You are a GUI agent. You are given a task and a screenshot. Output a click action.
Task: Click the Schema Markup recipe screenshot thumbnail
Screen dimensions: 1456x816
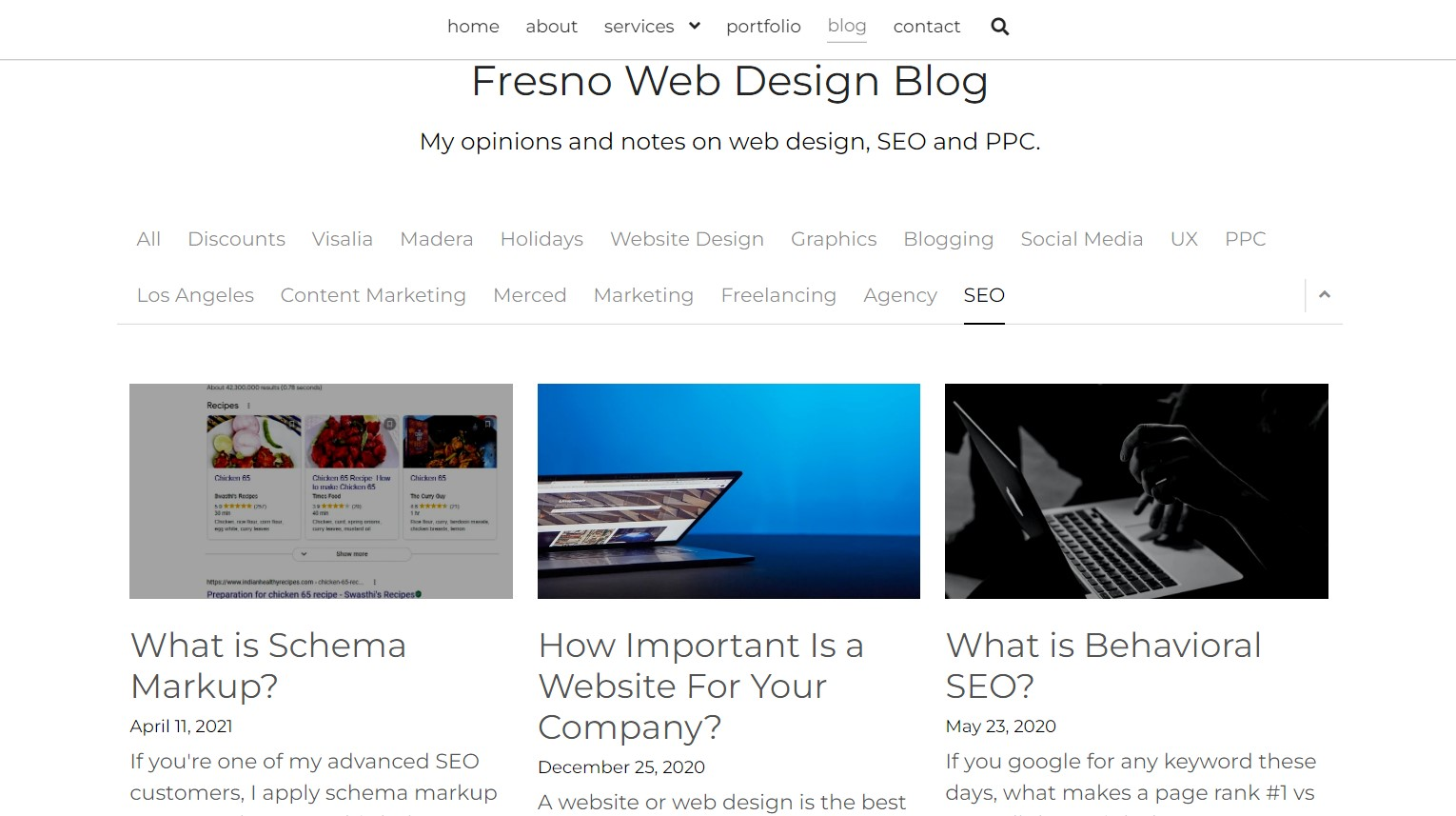pyautogui.click(x=321, y=490)
